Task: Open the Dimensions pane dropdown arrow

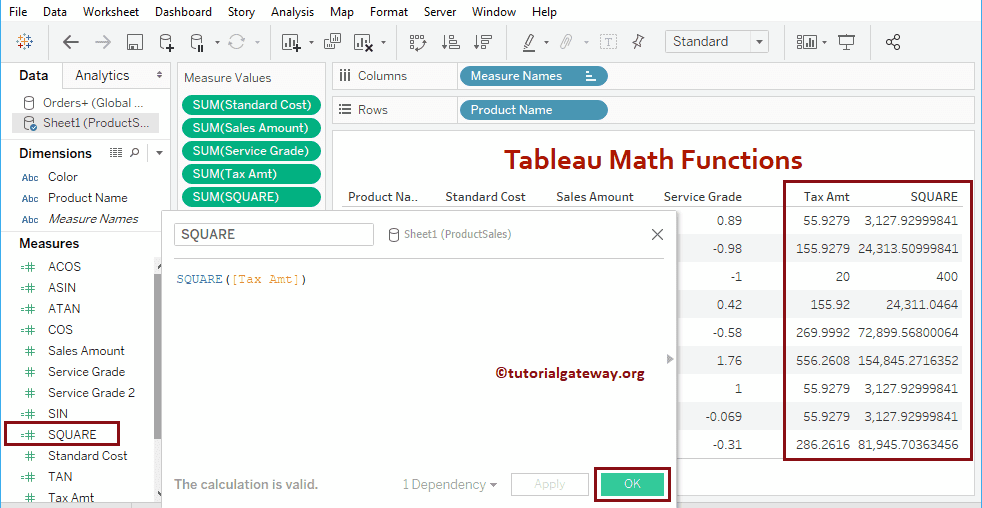Action: click(159, 153)
